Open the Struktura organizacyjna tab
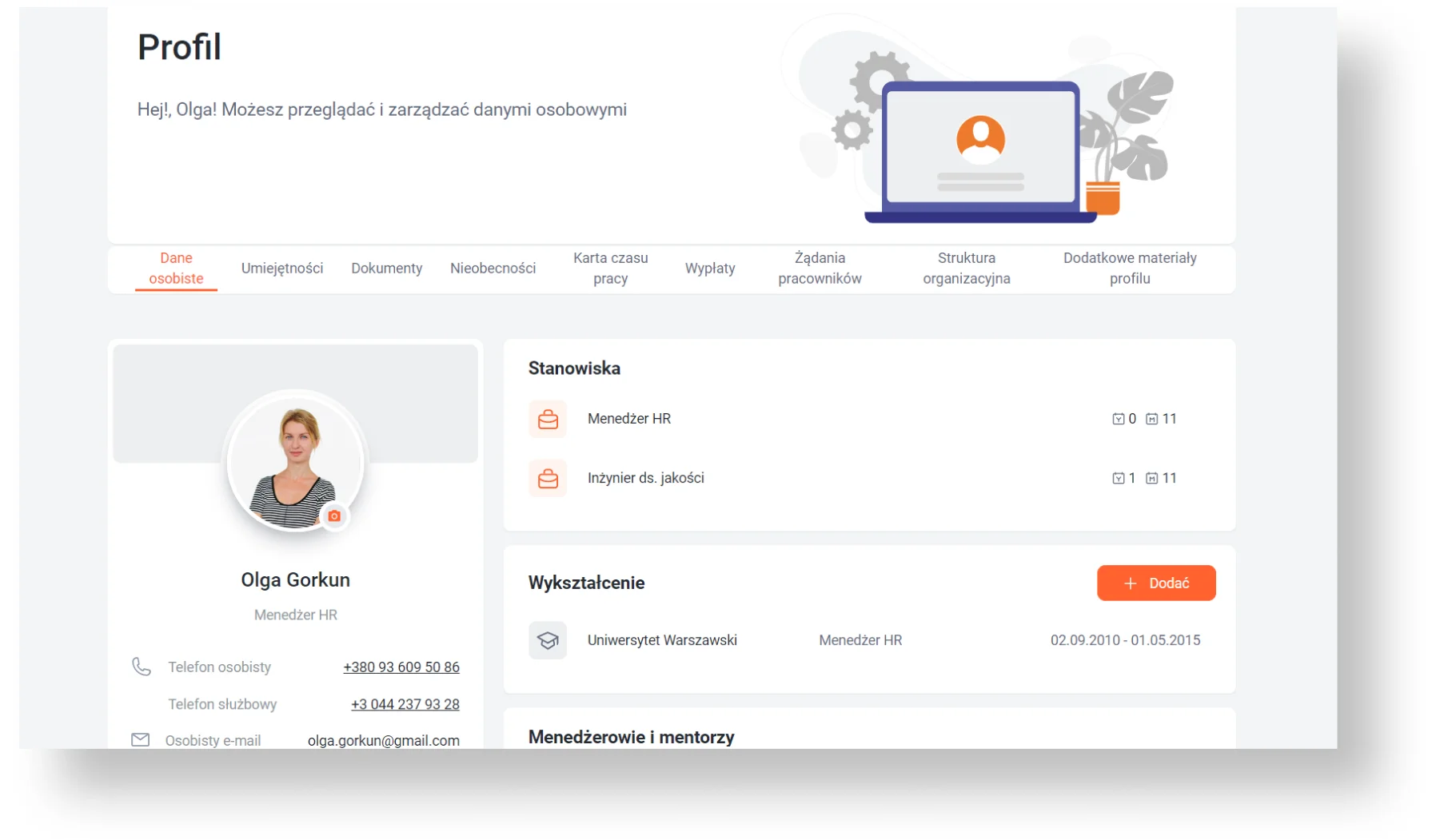The height and width of the screenshot is (840, 1440). [x=967, y=269]
